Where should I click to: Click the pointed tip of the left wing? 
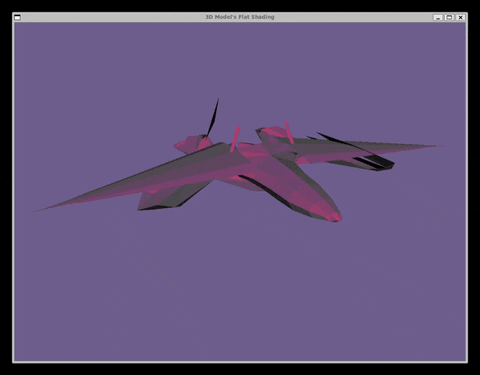pos(38,210)
